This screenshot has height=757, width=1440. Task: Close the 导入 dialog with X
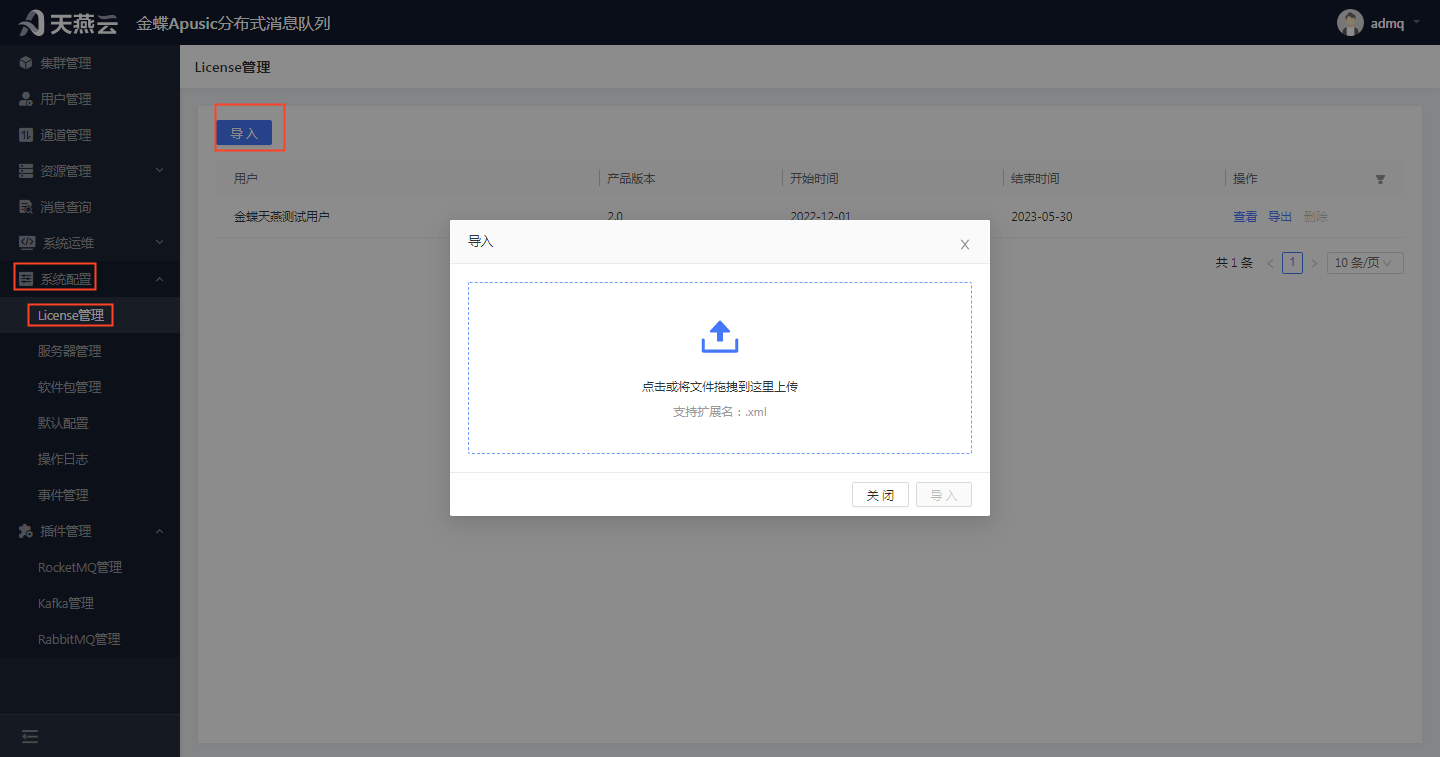tap(965, 244)
